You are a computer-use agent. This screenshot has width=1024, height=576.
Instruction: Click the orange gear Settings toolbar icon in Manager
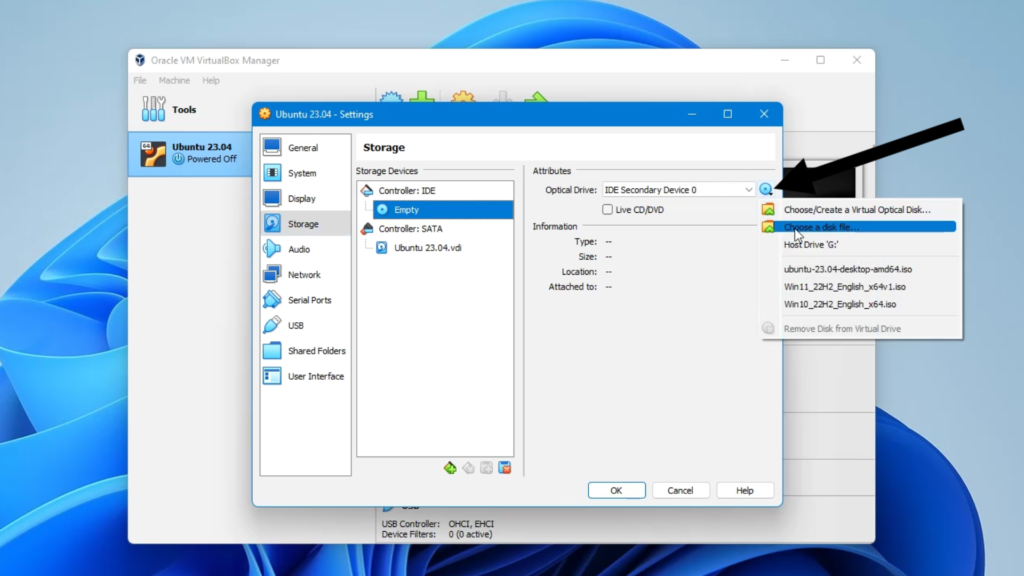tap(463, 98)
